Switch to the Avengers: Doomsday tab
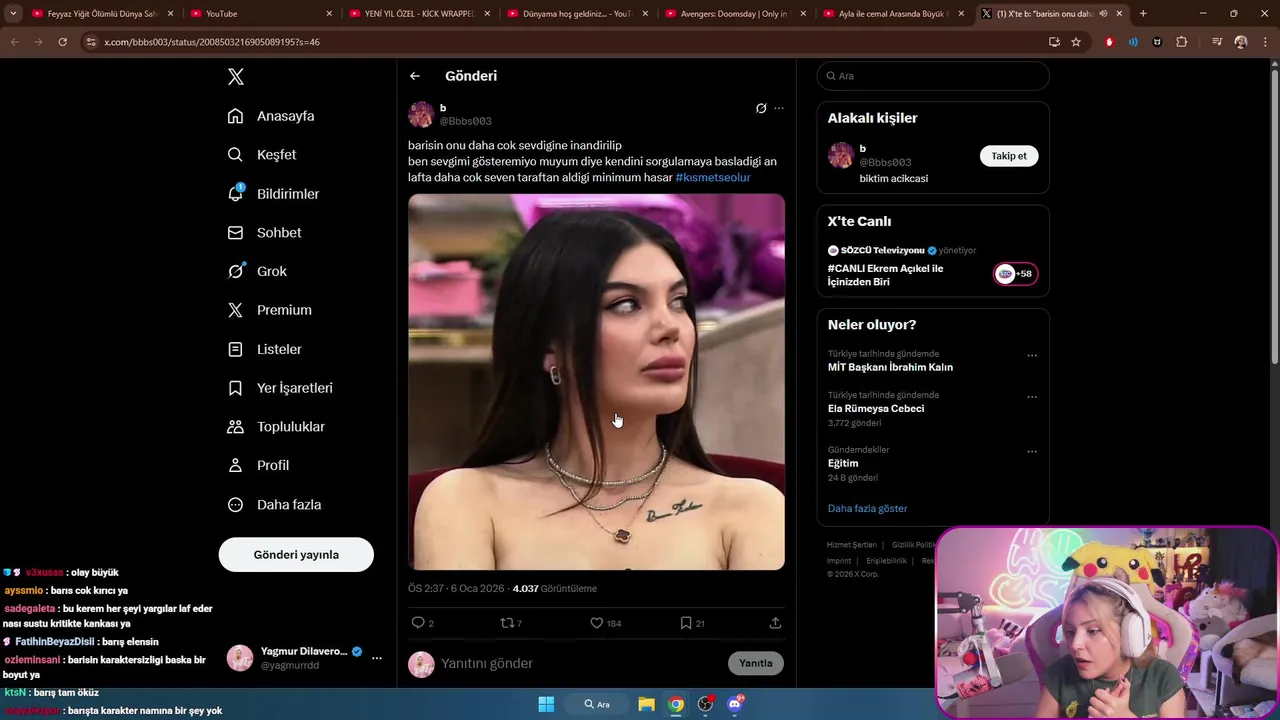The image size is (1280, 720). pyautogui.click(x=736, y=14)
